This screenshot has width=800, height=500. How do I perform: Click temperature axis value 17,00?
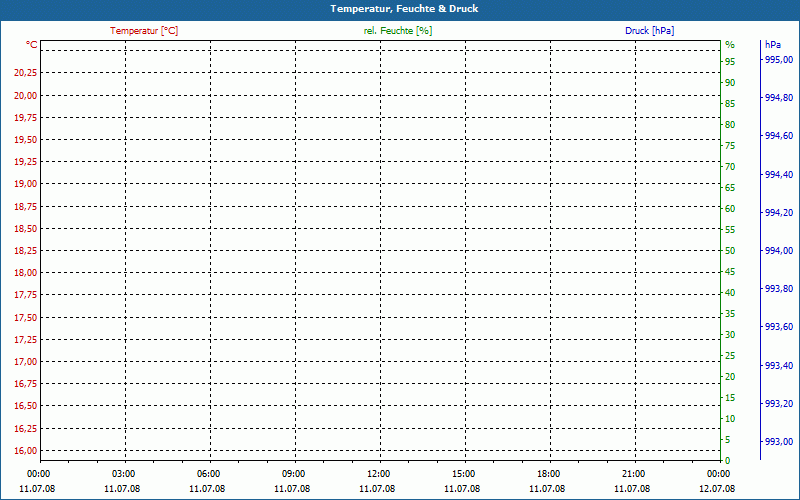(26, 362)
